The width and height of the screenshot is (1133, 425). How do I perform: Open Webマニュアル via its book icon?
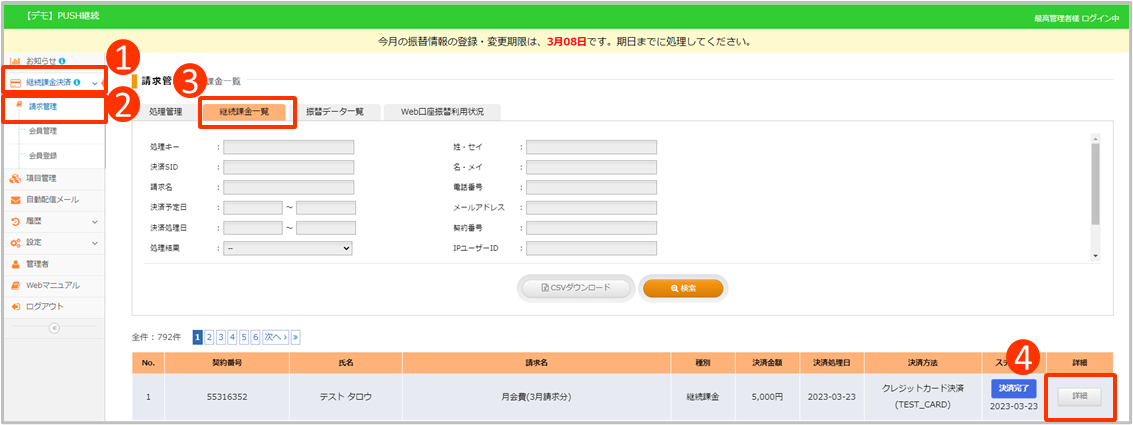pyautogui.click(x=16, y=285)
